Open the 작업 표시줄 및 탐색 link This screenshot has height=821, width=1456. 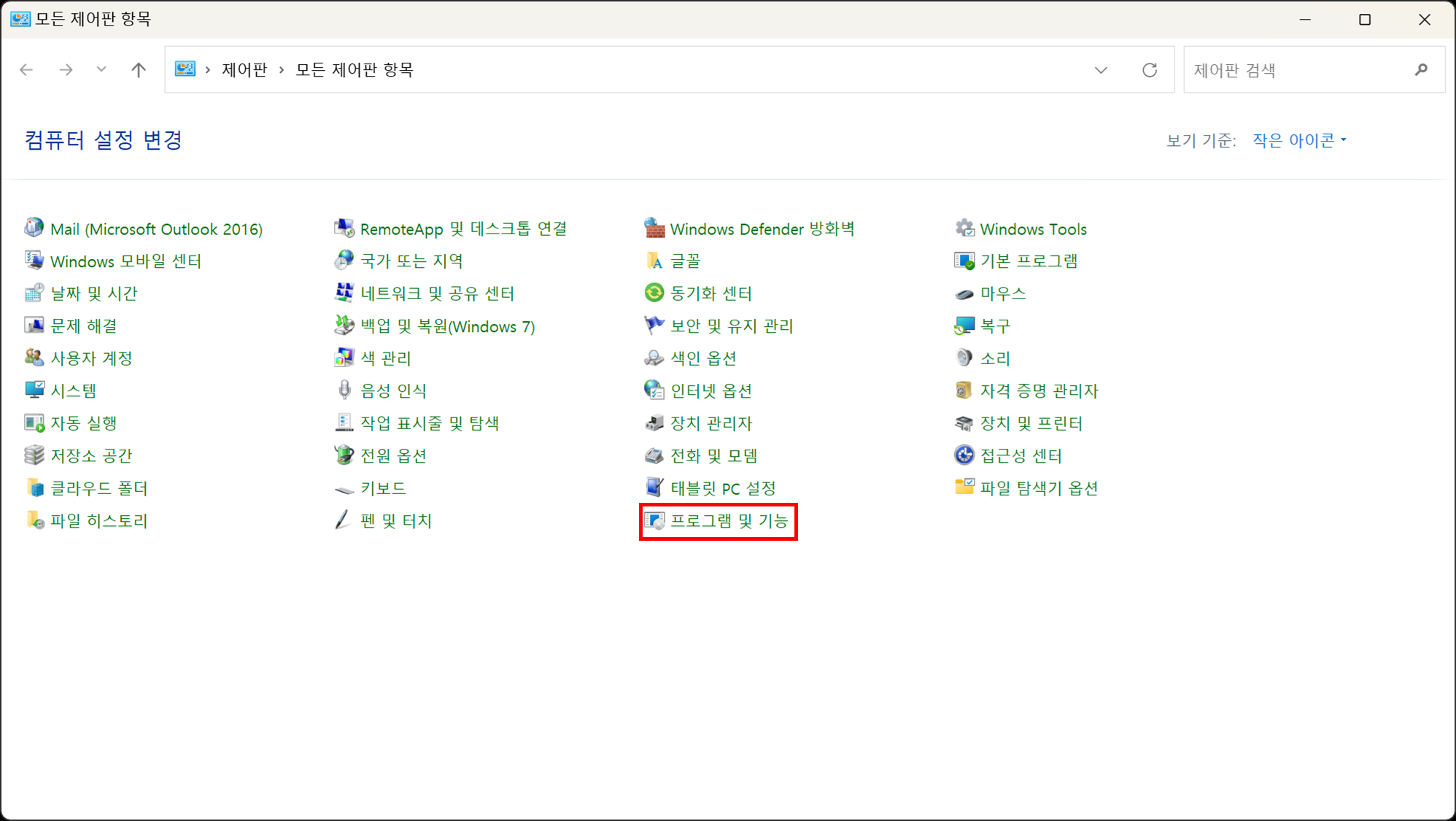(430, 423)
